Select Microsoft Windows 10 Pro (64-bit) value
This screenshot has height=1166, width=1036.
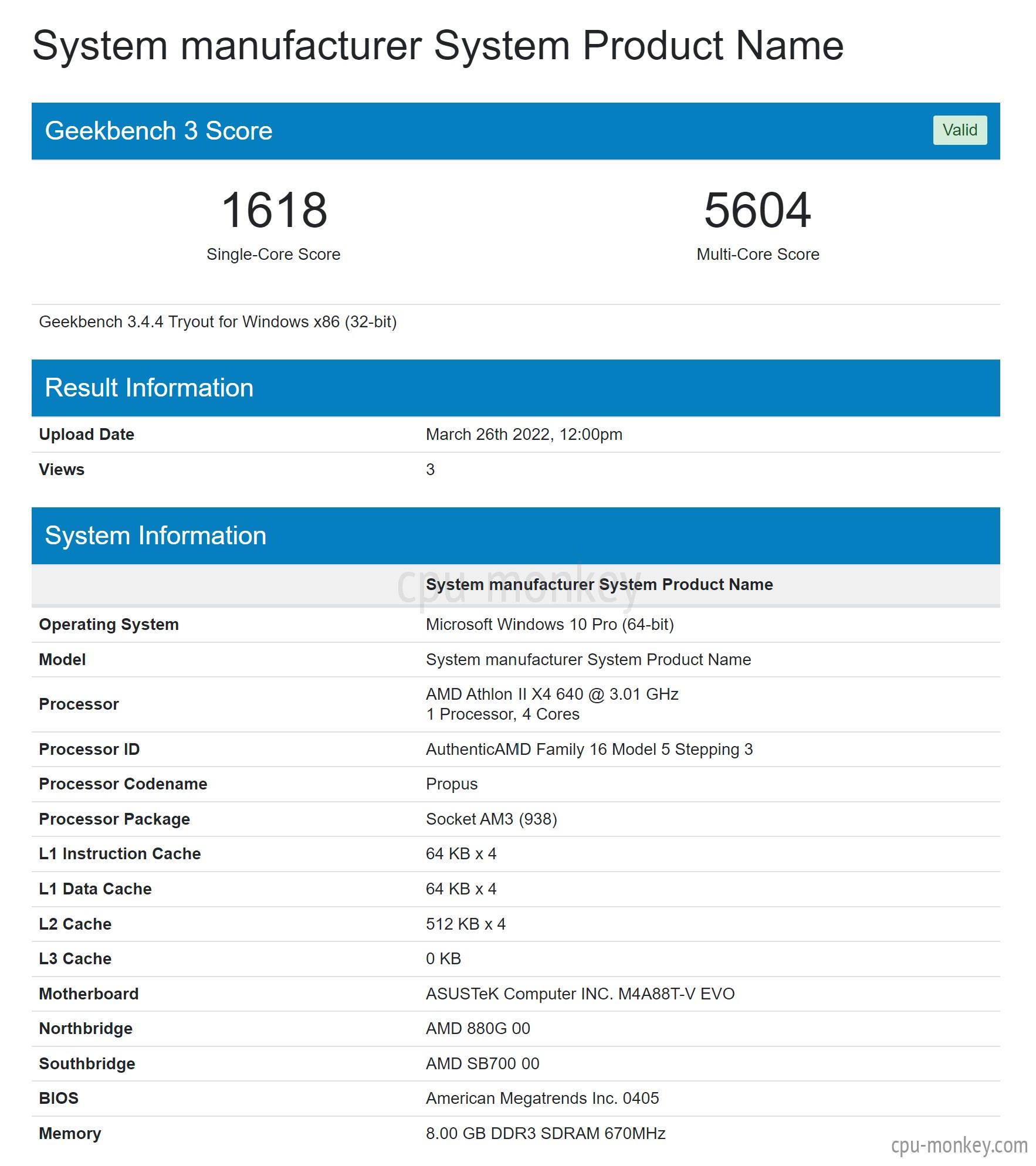pyautogui.click(x=550, y=625)
